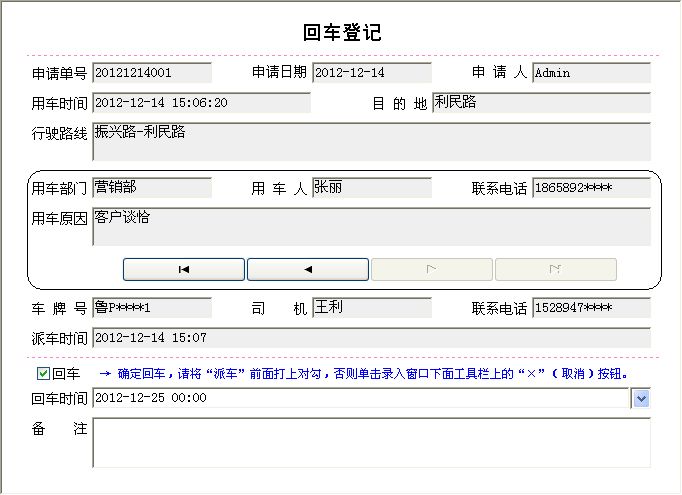682x495 pixels.
Task: Click the 目的地 利民路 field
Action: click(541, 103)
